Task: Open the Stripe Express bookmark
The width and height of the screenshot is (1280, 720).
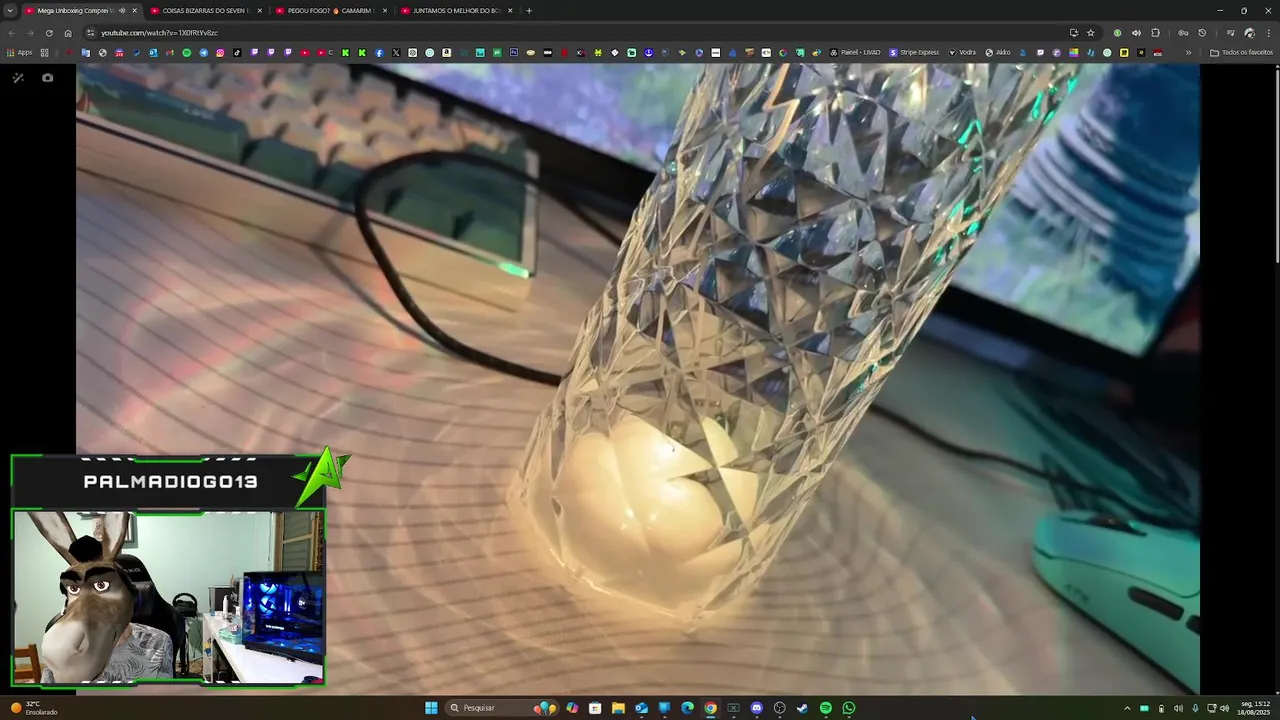Action: pyautogui.click(x=914, y=52)
